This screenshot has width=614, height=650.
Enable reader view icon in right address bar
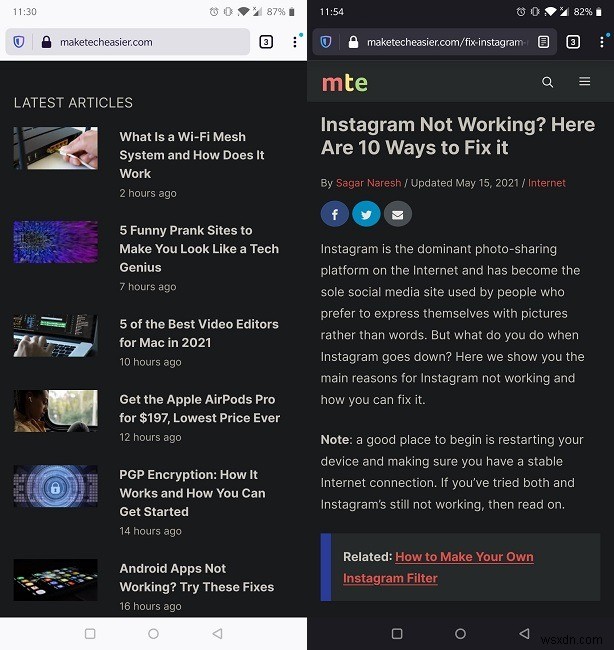pos(544,42)
